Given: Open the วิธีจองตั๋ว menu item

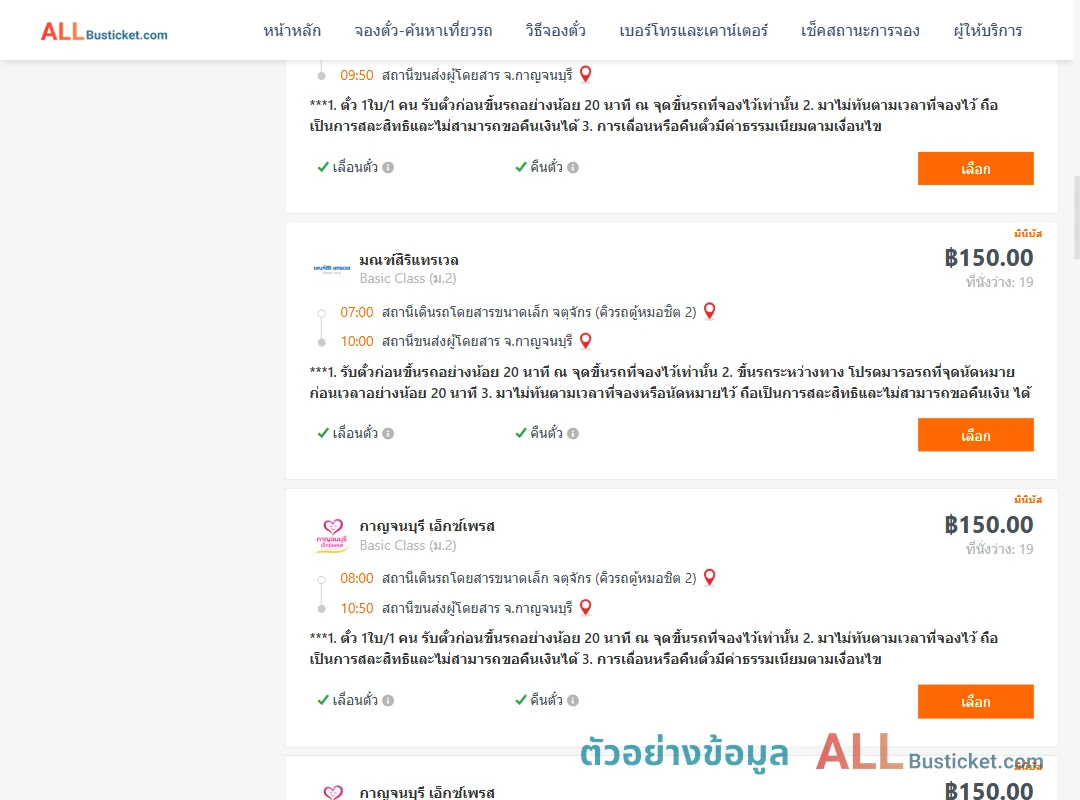Looking at the screenshot, I should (555, 31).
